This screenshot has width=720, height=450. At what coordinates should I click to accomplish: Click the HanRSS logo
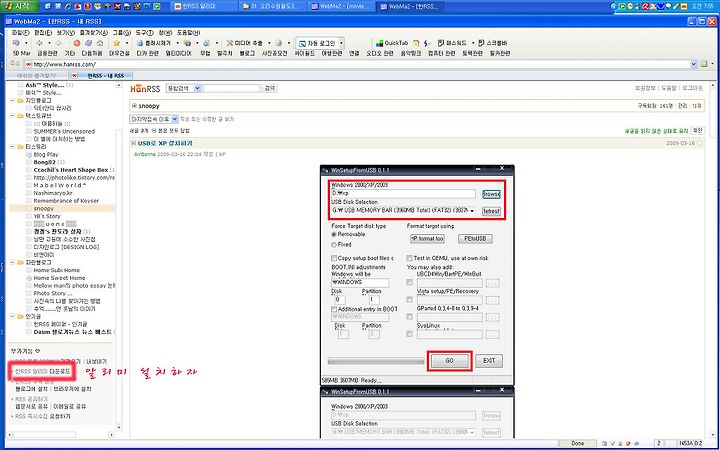pyautogui.click(x=145, y=88)
